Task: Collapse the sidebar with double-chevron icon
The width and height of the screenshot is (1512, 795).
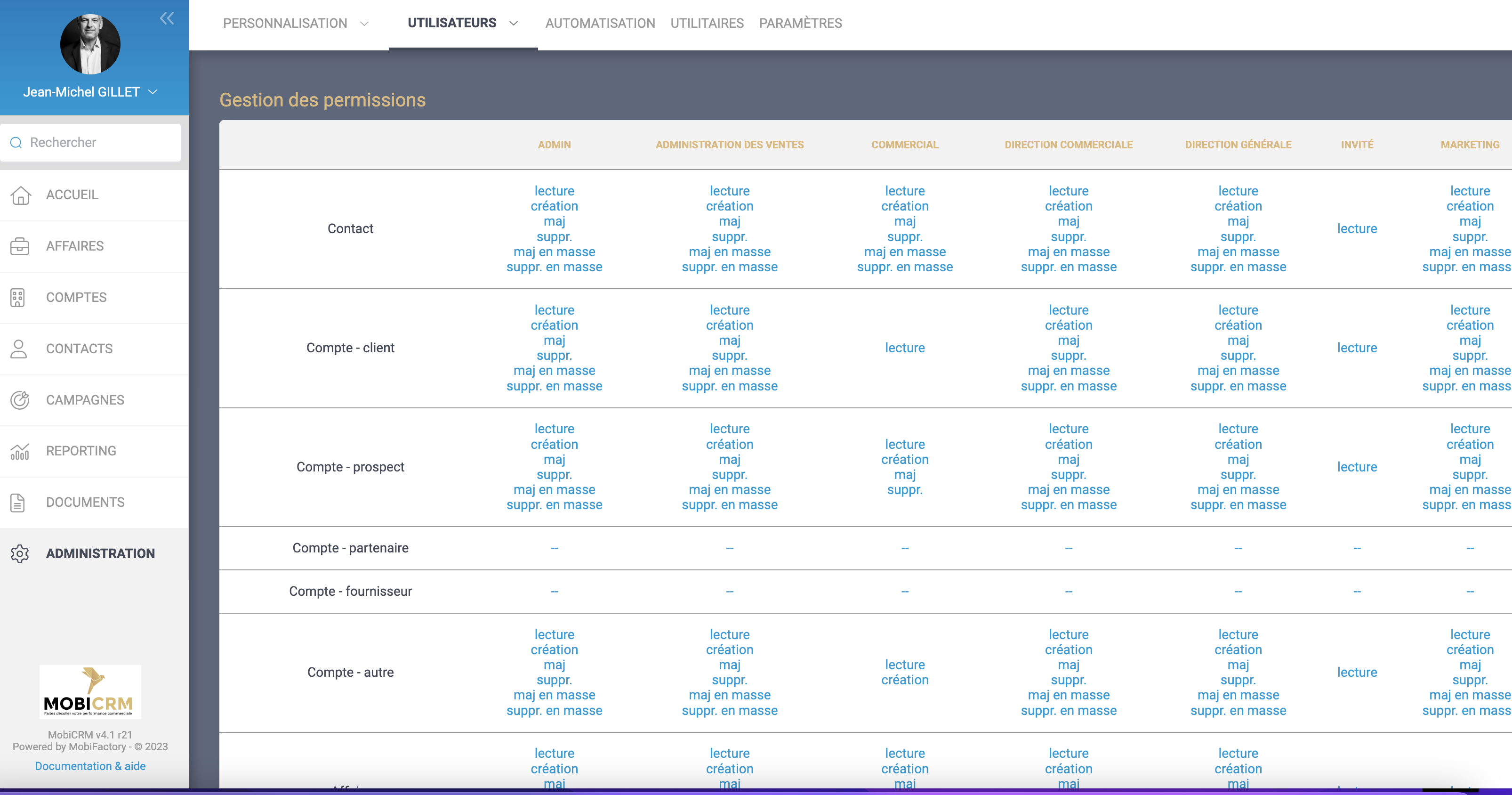Action: click(x=167, y=18)
